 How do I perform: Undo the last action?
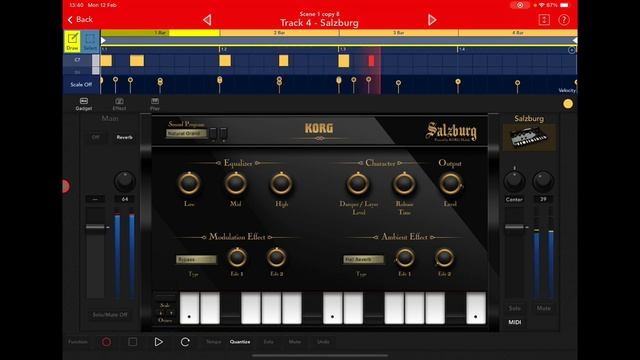[323, 342]
